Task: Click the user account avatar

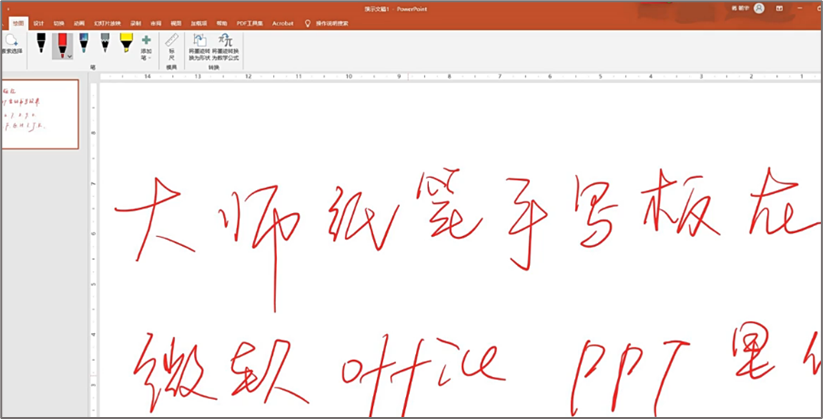Action: 759,8
